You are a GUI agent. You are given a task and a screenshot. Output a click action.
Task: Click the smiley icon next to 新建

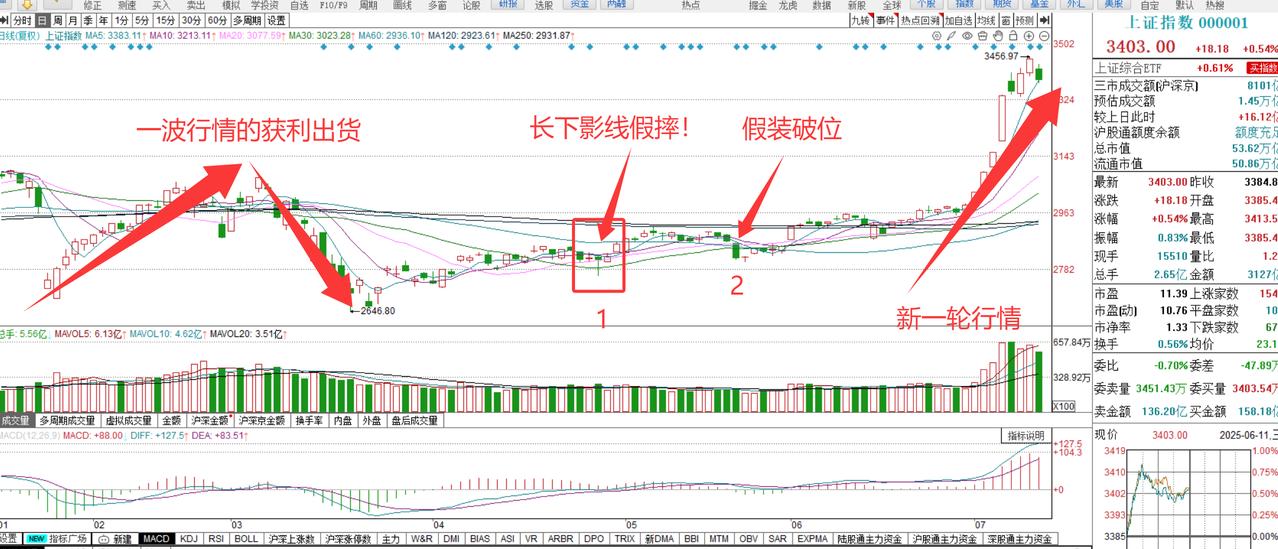[x=103, y=539]
